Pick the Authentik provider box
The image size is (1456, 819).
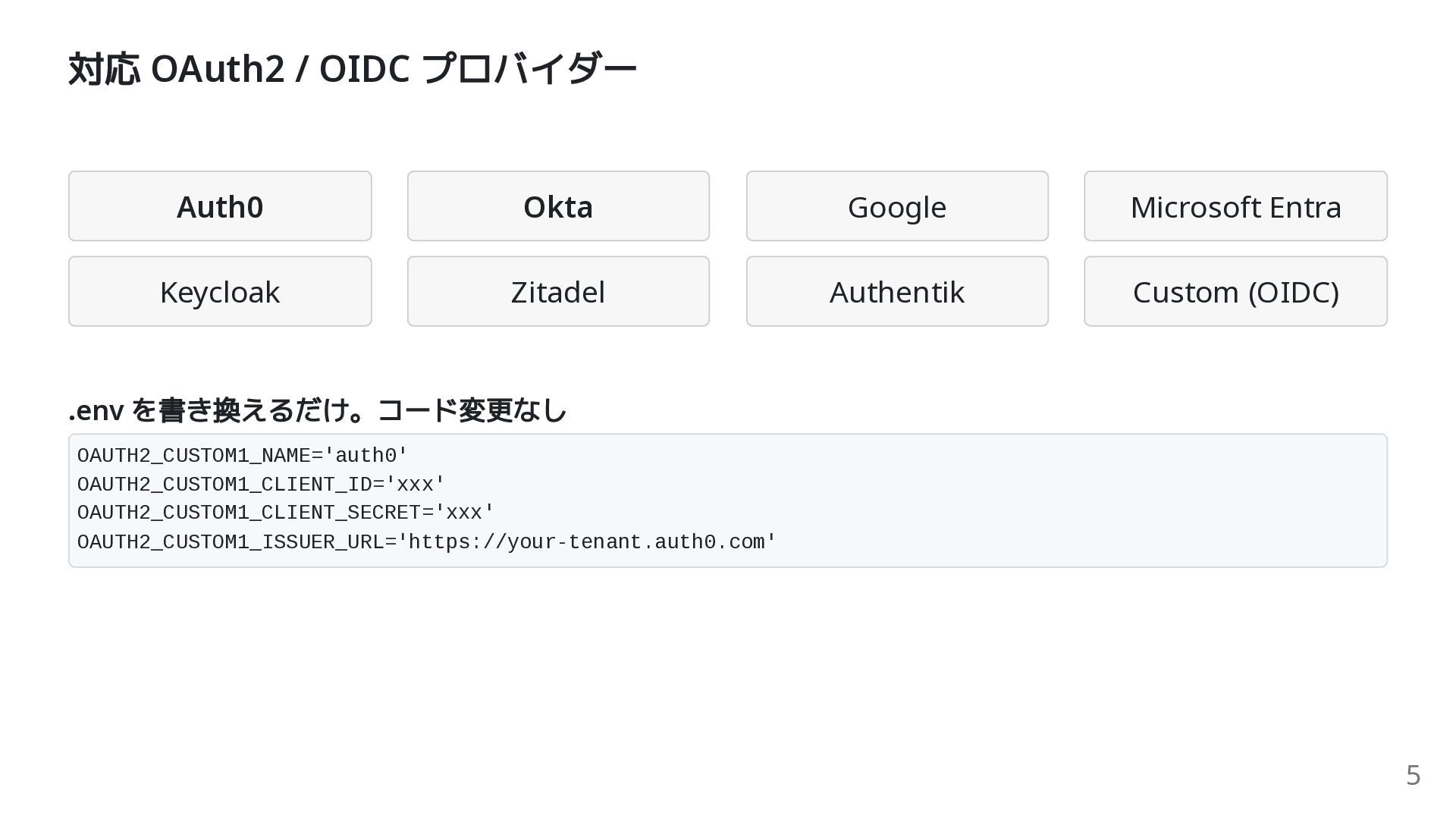[x=897, y=291]
